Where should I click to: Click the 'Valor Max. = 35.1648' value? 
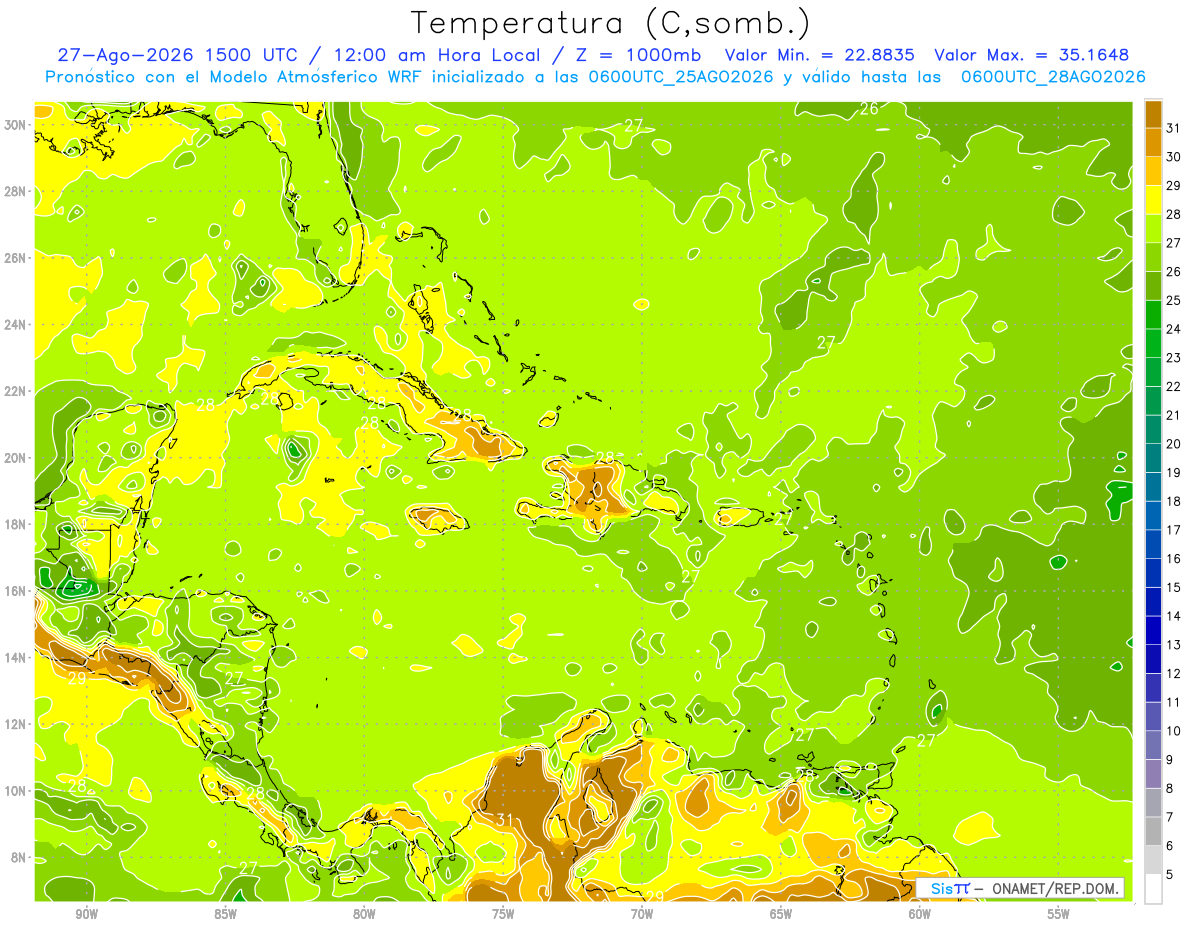(x=1031, y=55)
